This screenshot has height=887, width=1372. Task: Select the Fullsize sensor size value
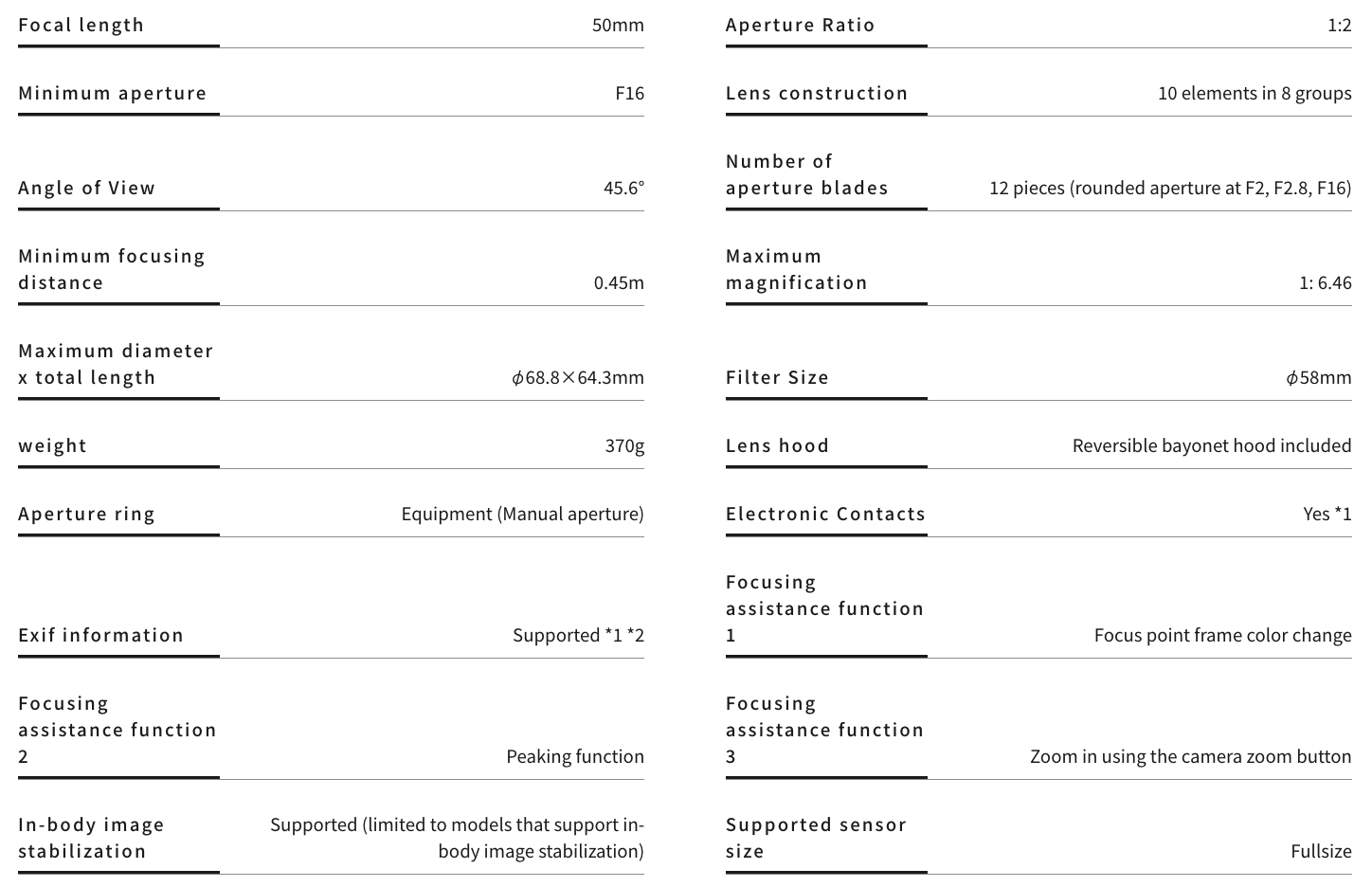1321,851
